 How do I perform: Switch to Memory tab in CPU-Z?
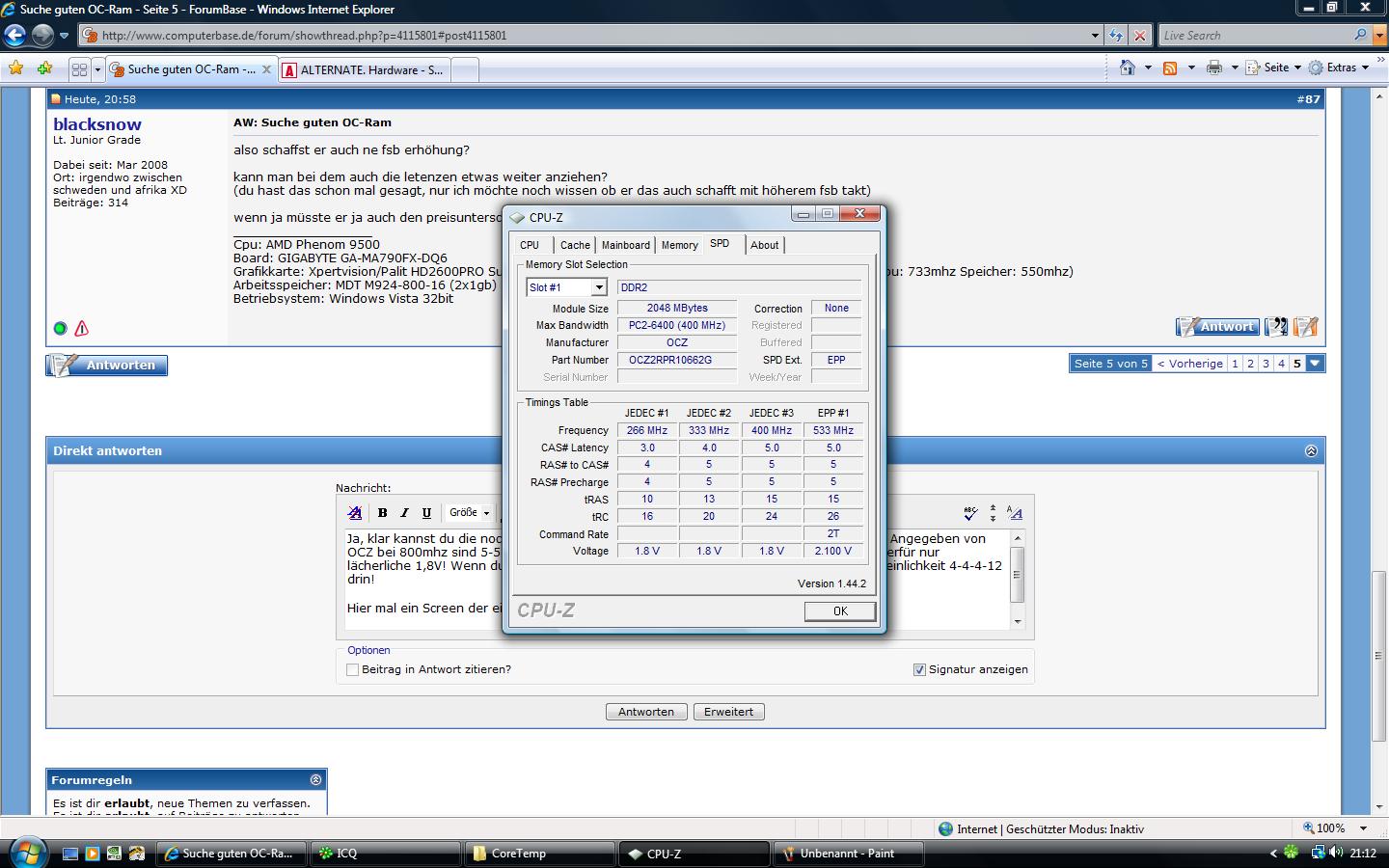click(679, 245)
